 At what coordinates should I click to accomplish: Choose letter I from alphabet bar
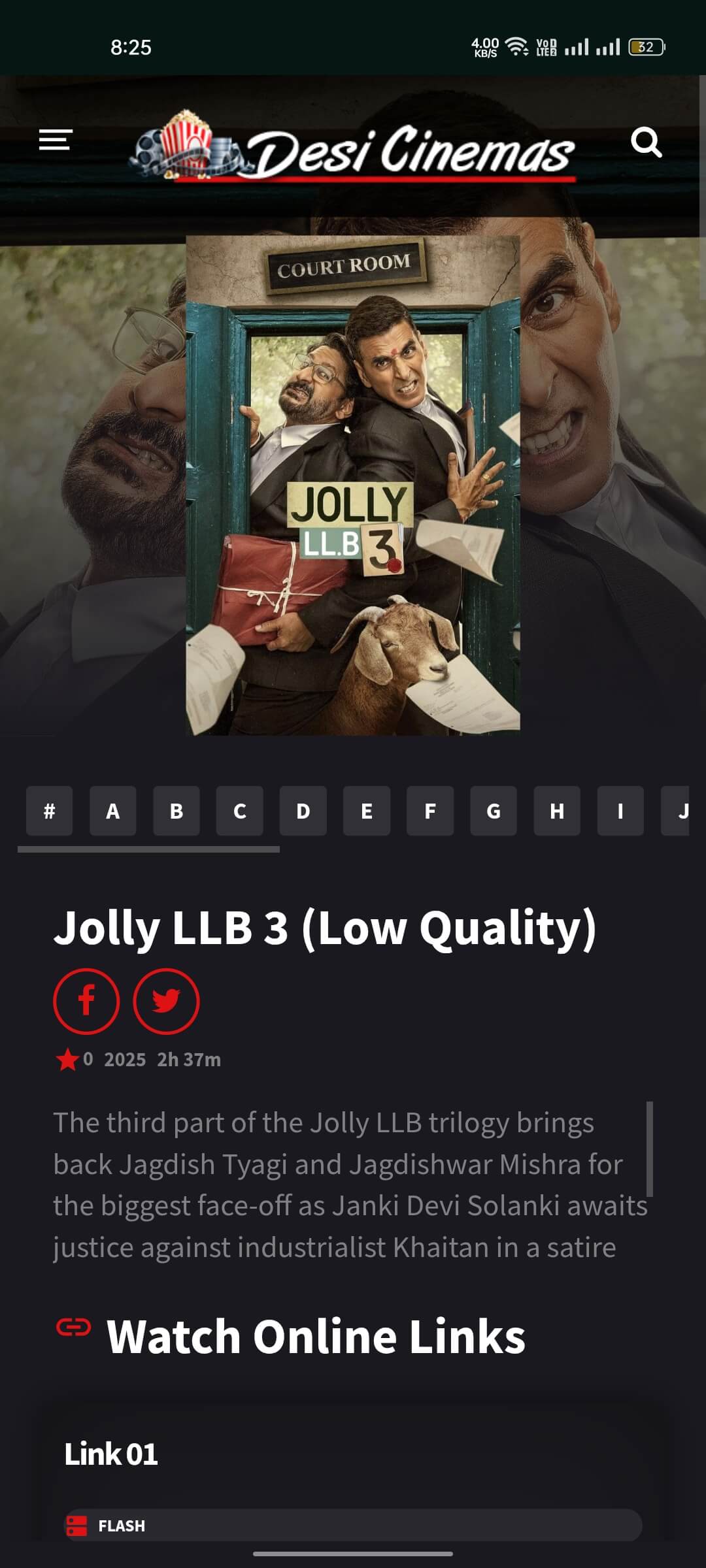[620, 811]
